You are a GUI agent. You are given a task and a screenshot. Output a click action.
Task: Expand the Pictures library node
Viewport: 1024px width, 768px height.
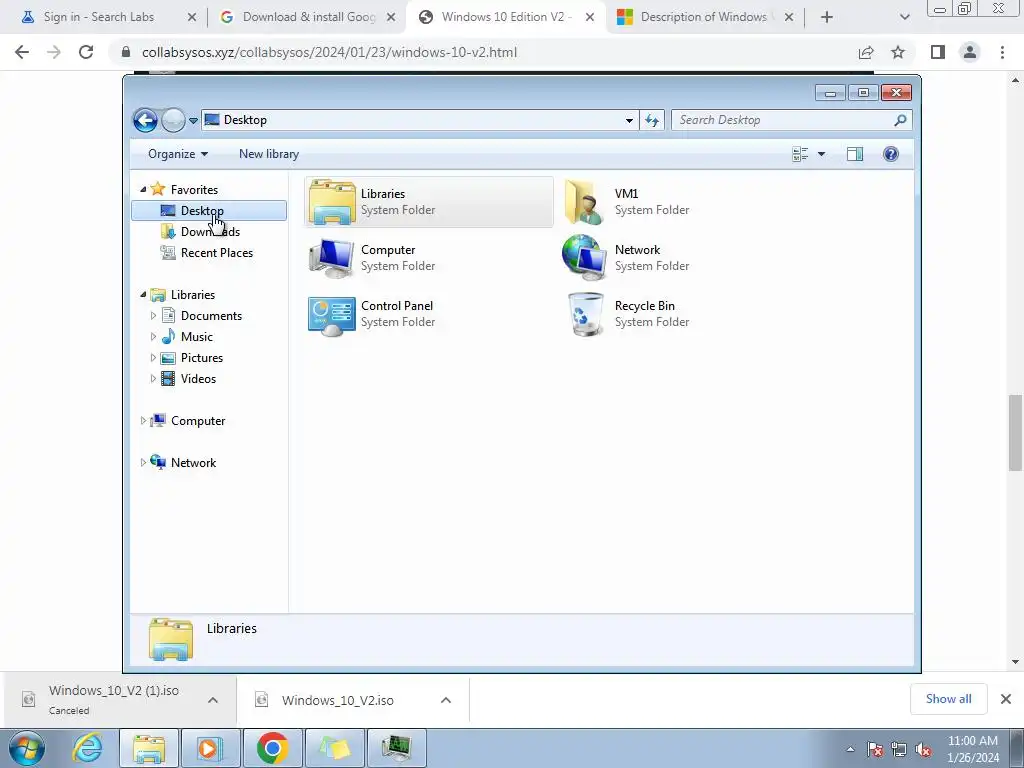[x=153, y=358]
